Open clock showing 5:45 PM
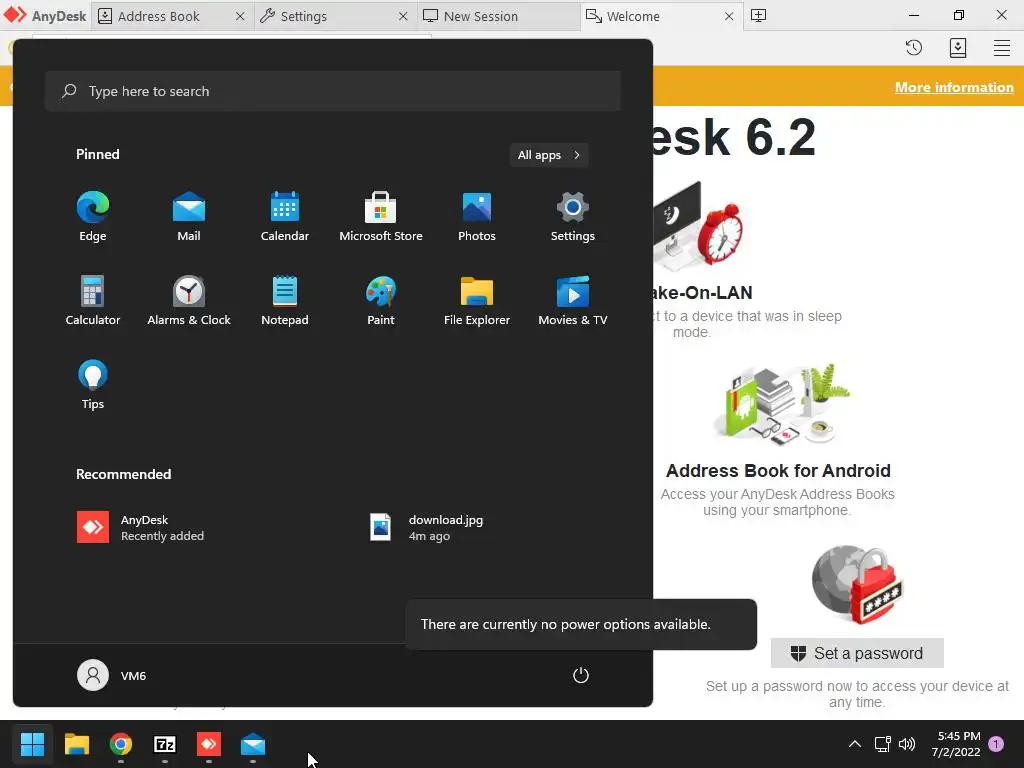Viewport: 1024px width, 768px height. coord(956,744)
